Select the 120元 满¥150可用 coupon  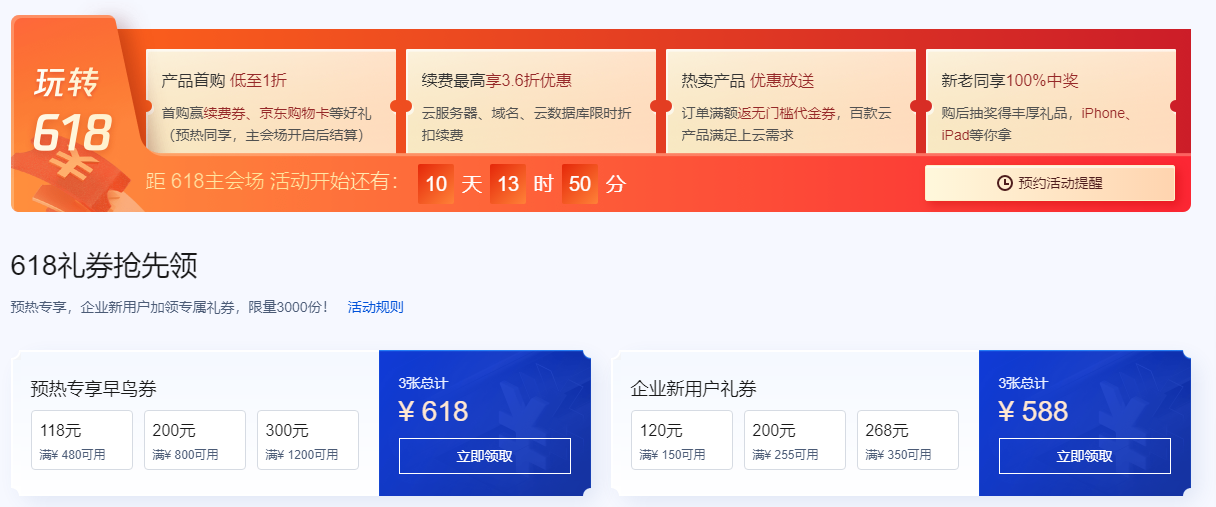tap(682, 440)
